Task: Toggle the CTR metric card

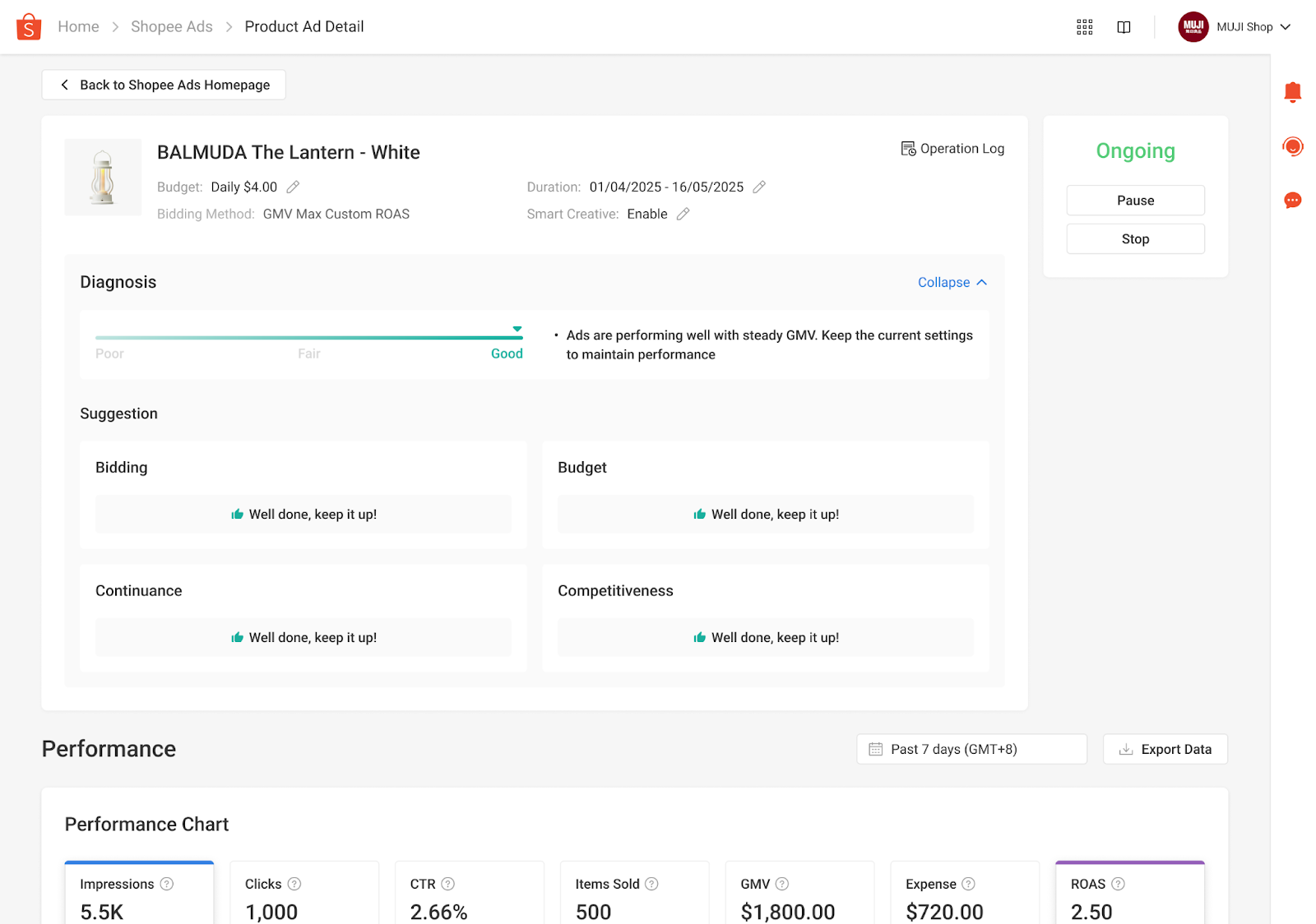Action: (470, 893)
